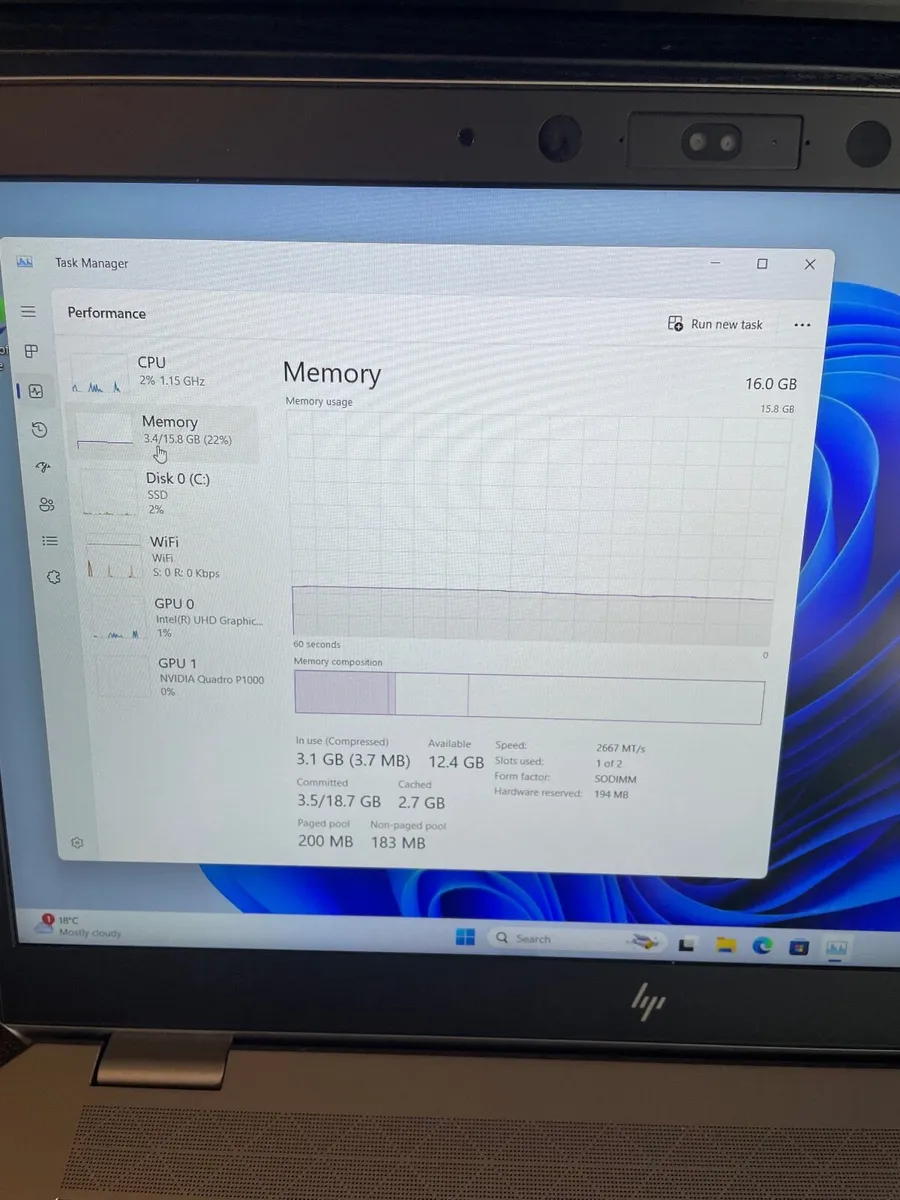This screenshot has height=1200, width=900.
Task: Open the hamburger navigation menu
Action: (x=28, y=311)
